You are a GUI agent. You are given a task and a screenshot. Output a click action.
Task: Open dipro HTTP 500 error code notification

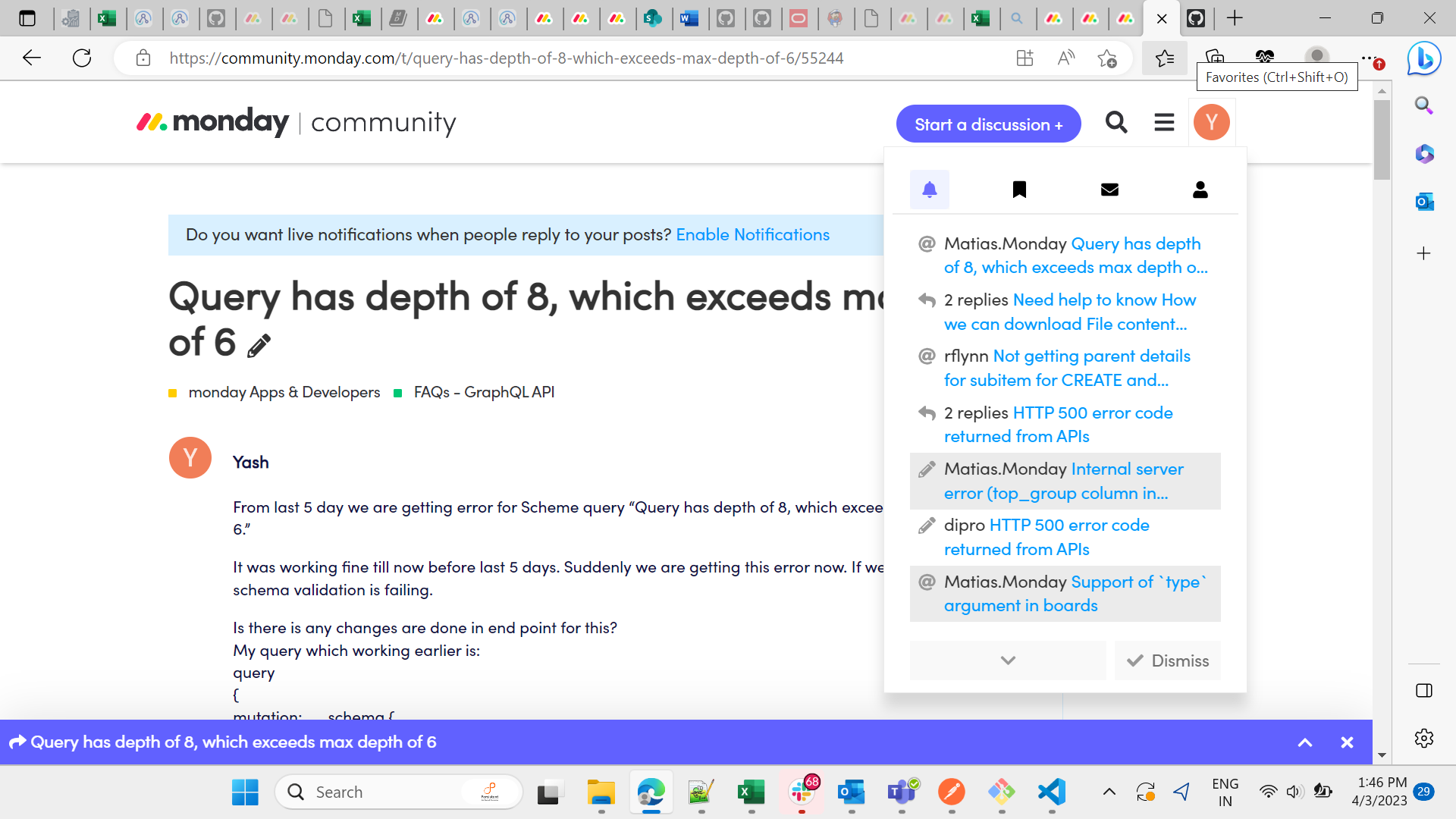pyautogui.click(x=1065, y=537)
